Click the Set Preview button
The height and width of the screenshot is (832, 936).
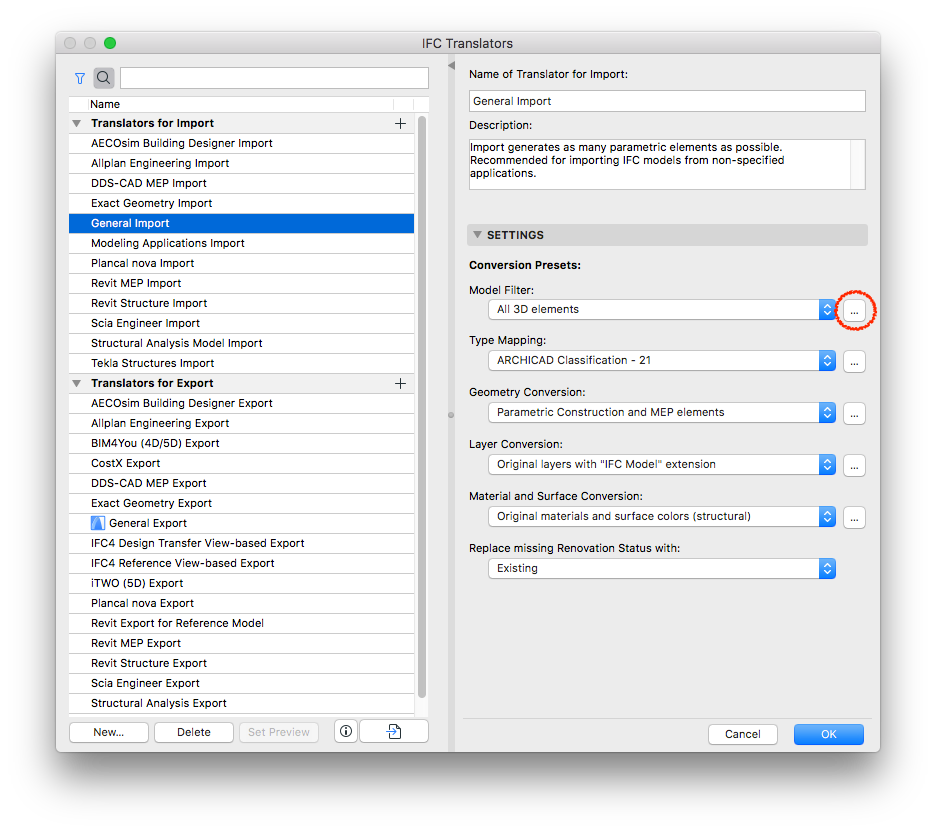click(279, 732)
